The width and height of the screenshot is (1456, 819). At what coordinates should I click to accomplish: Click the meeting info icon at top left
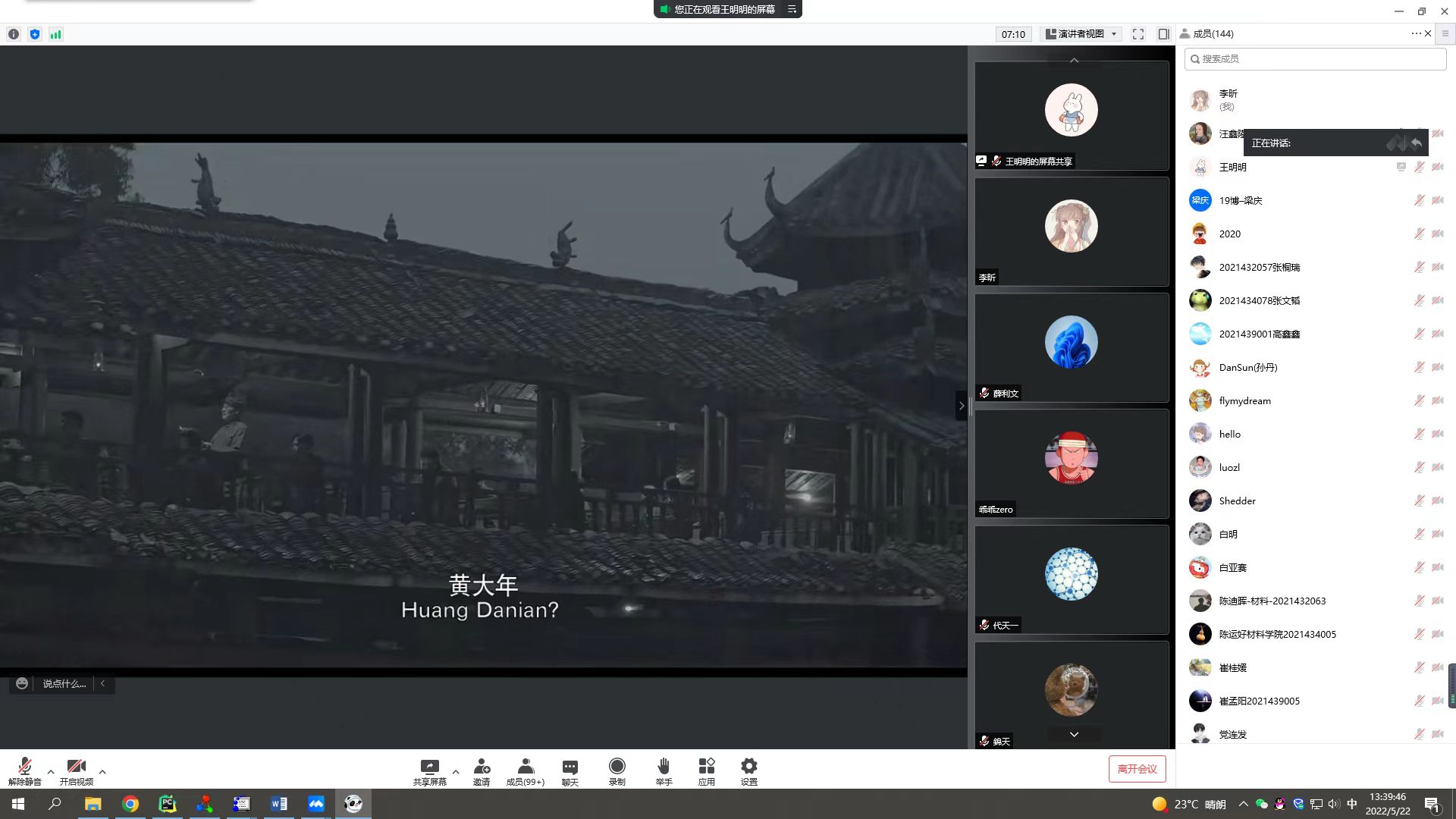14,34
